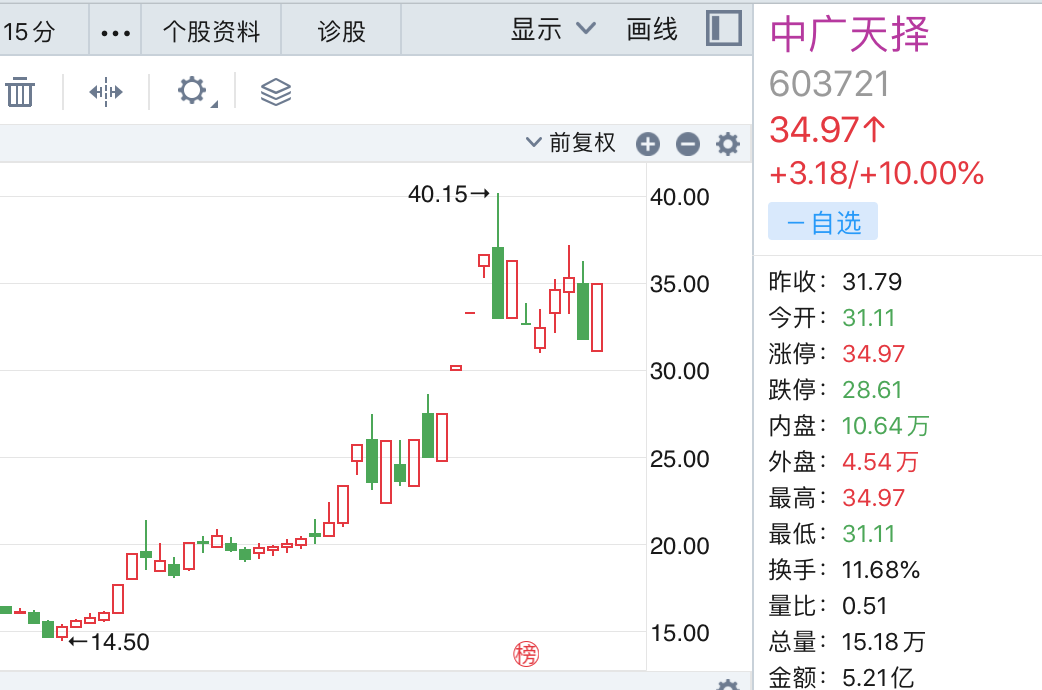Select the candlestick marked 40.15 high

tap(498, 282)
